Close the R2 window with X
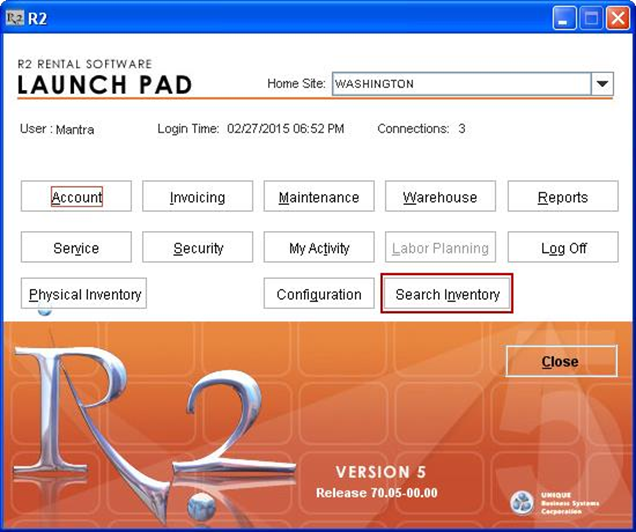The image size is (636, 532). (x=618, y=19)
